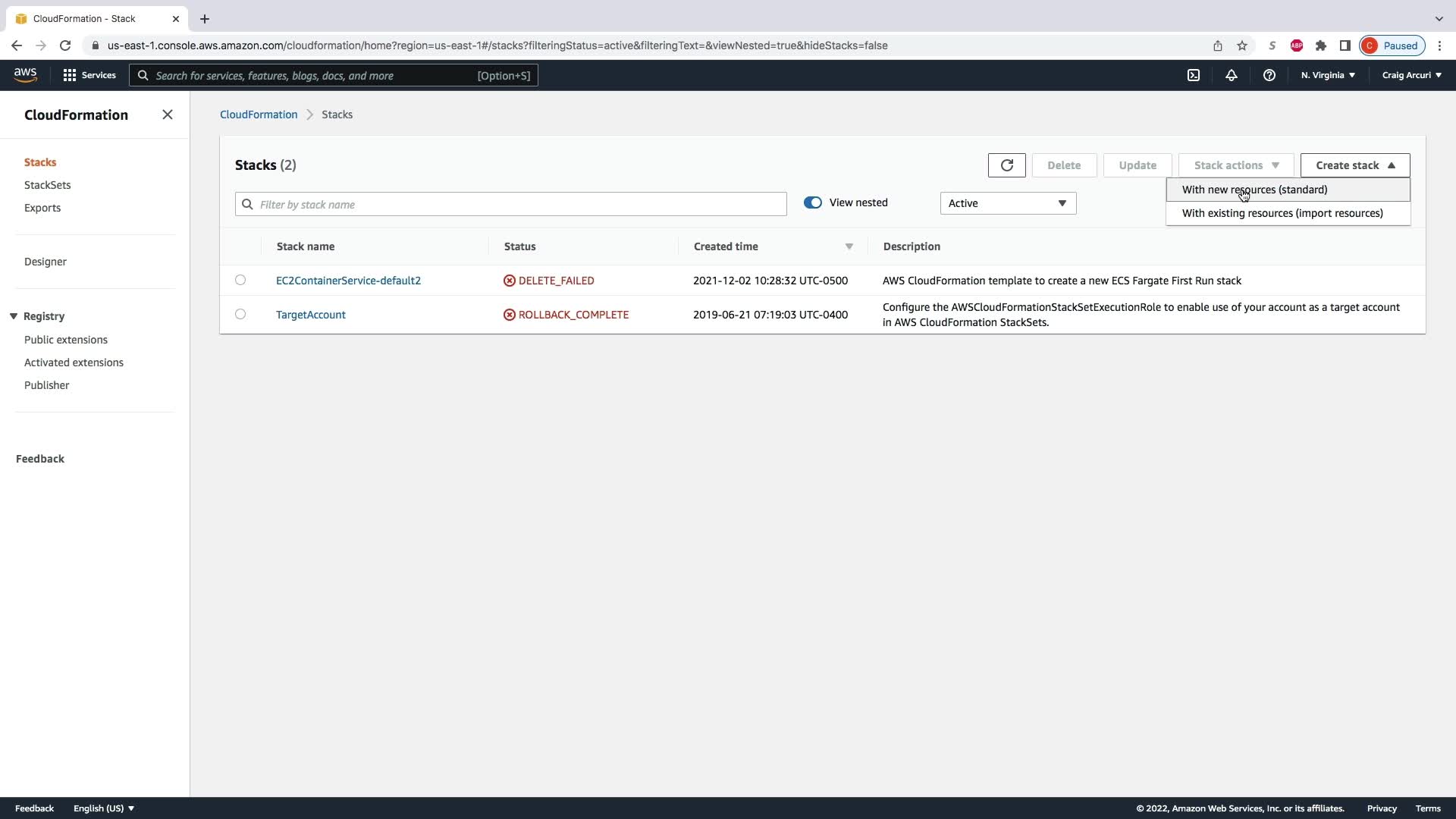Choose With existing resources (import resources)

pyautogui.click(x=1282, y=213)
